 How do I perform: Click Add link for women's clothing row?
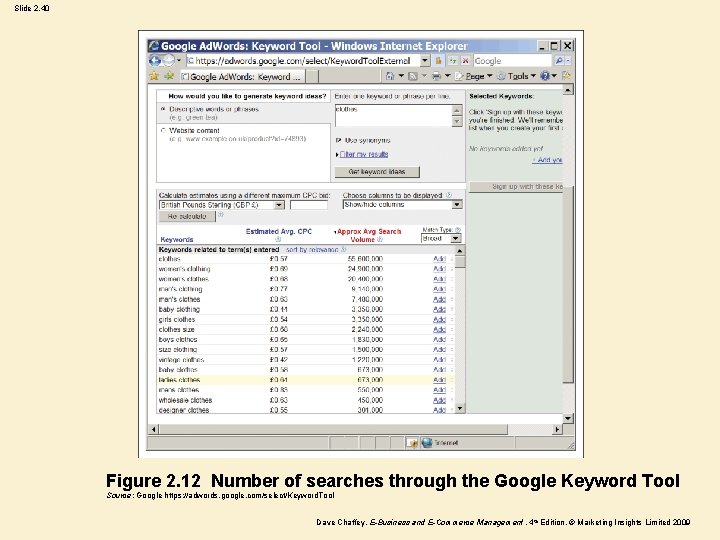coord(439,269)
